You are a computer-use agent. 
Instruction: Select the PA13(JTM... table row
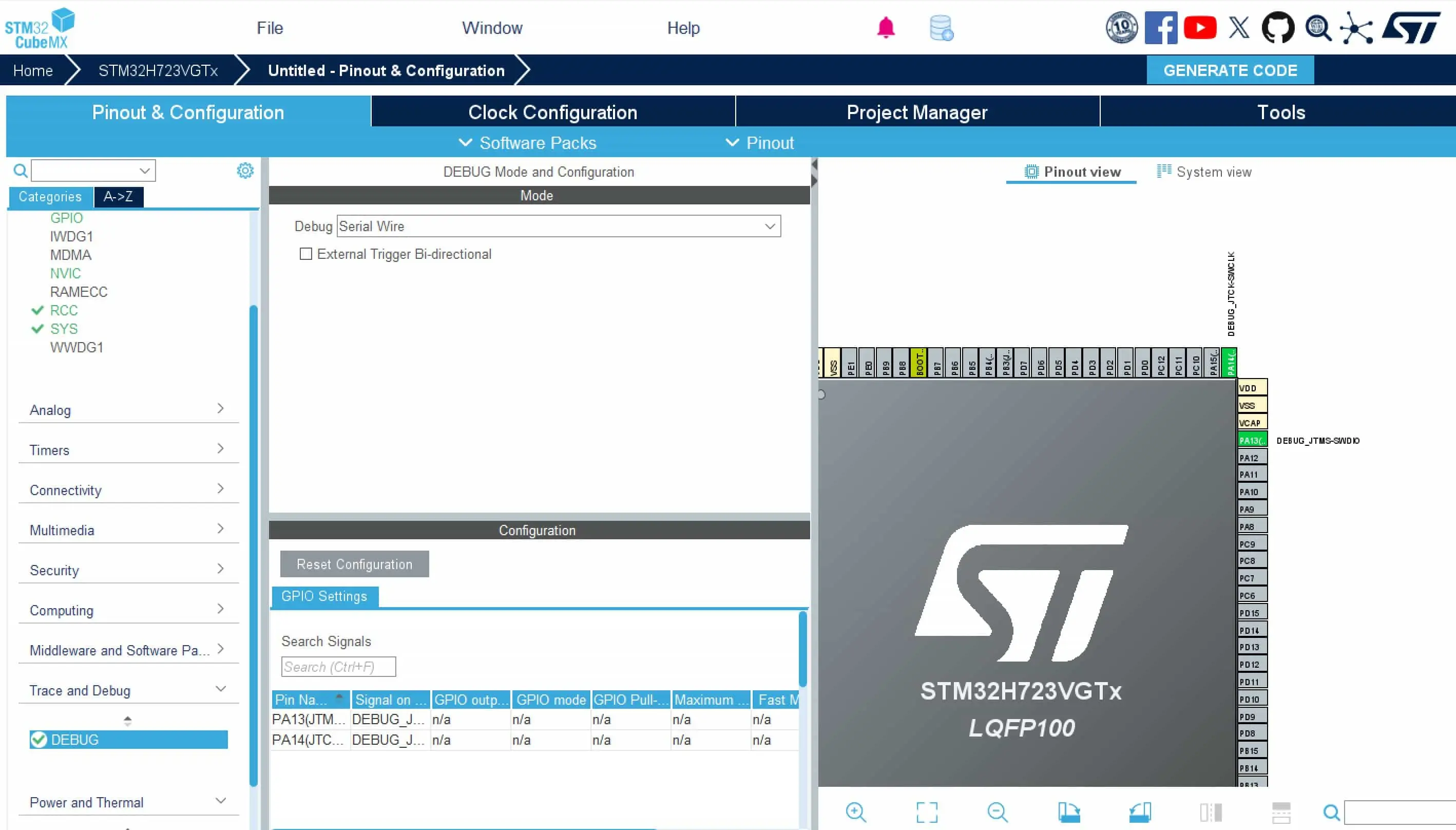(x=534, y=720)
